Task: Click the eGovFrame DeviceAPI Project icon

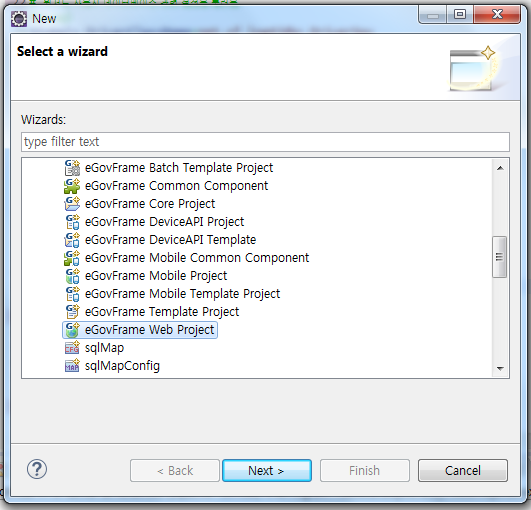Action: coord(72,222)
